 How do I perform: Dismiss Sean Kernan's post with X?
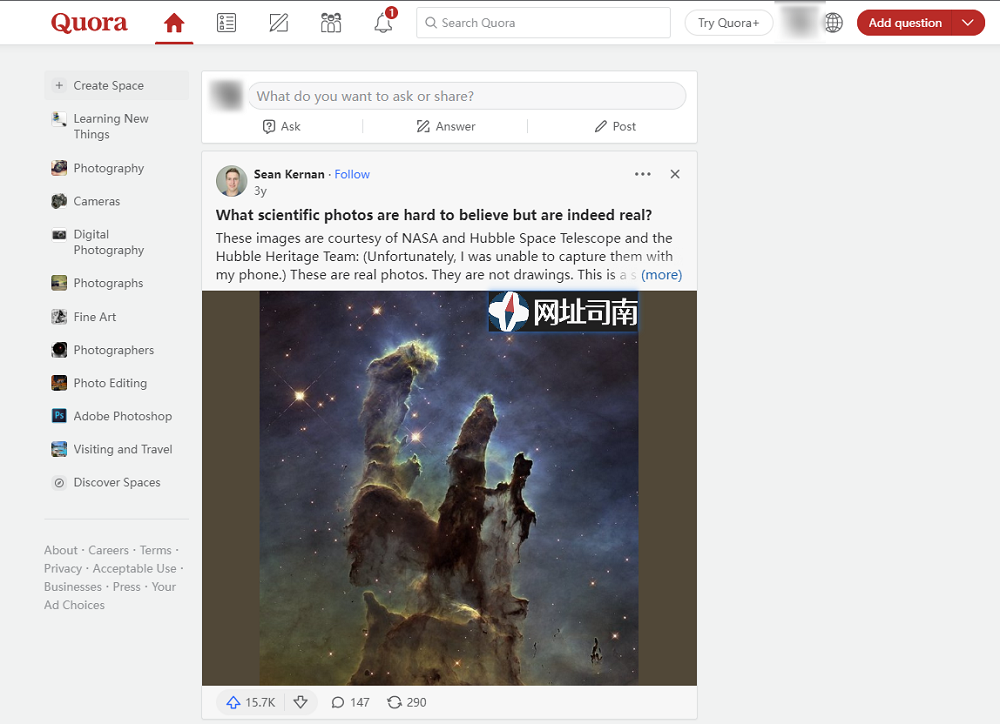675,174
